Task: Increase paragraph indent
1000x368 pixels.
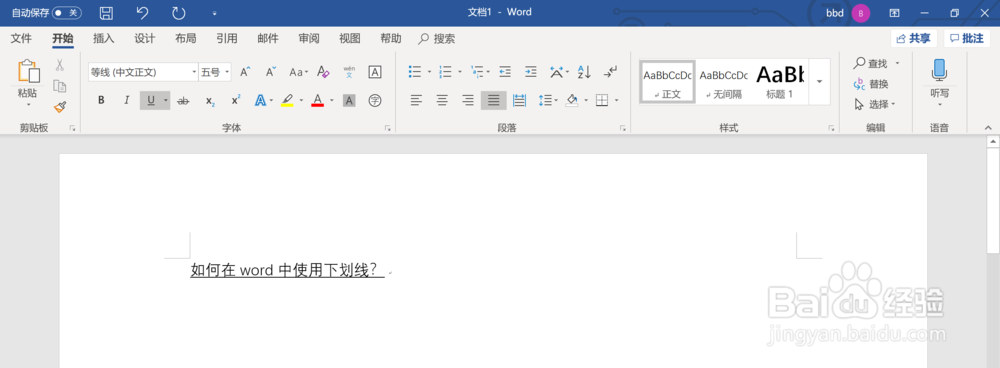Action: [531, 71]
